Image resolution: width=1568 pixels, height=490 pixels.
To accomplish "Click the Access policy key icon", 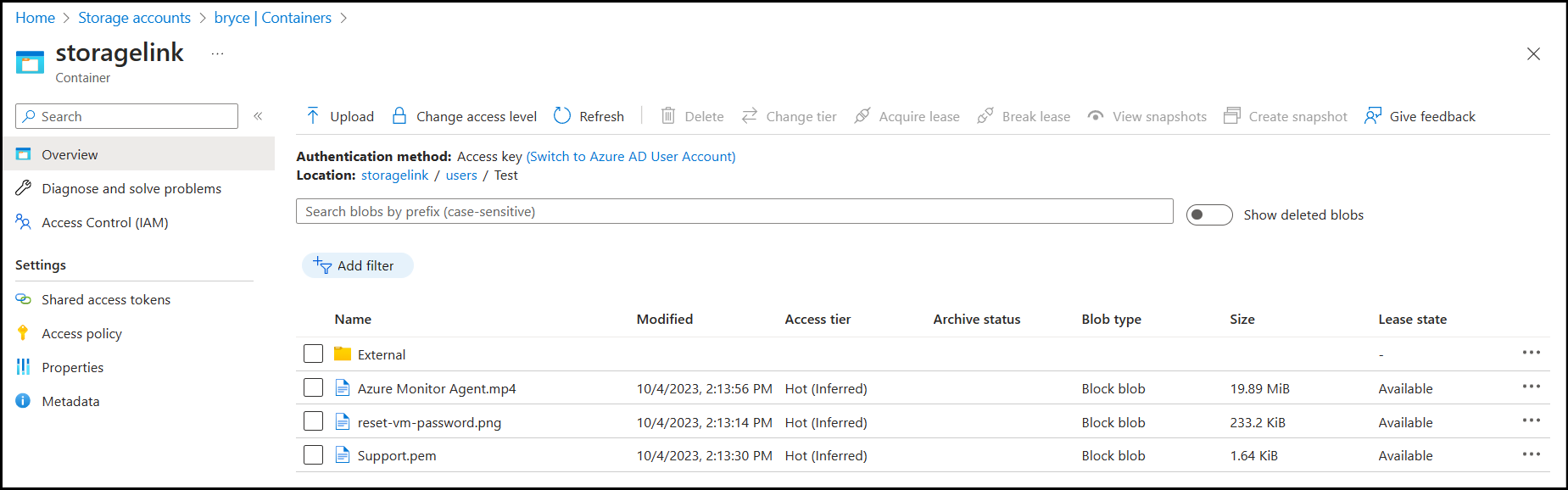I will tap(23, 333).
